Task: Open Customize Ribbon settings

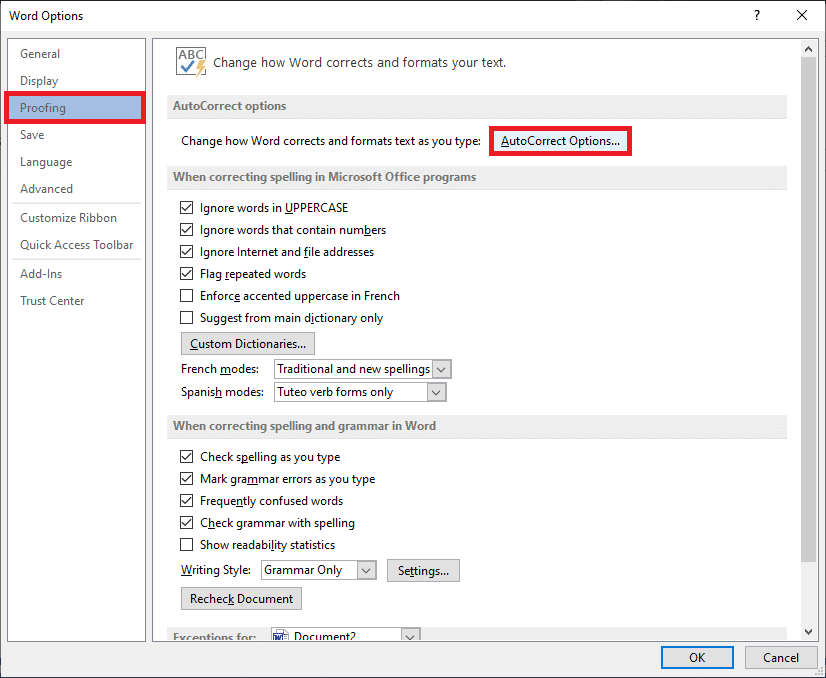Action: click(76, 218)
